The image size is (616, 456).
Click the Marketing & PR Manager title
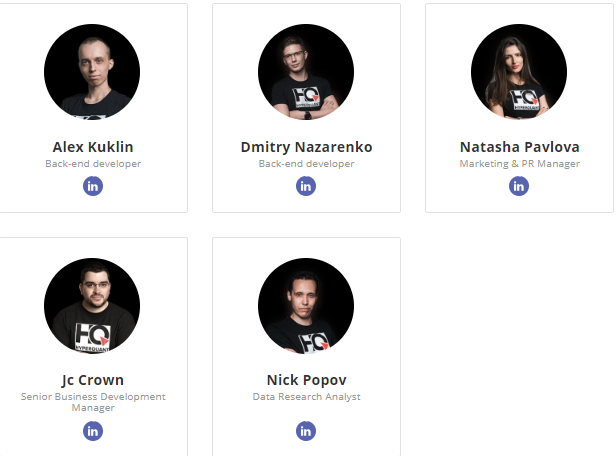pos(519,164)
